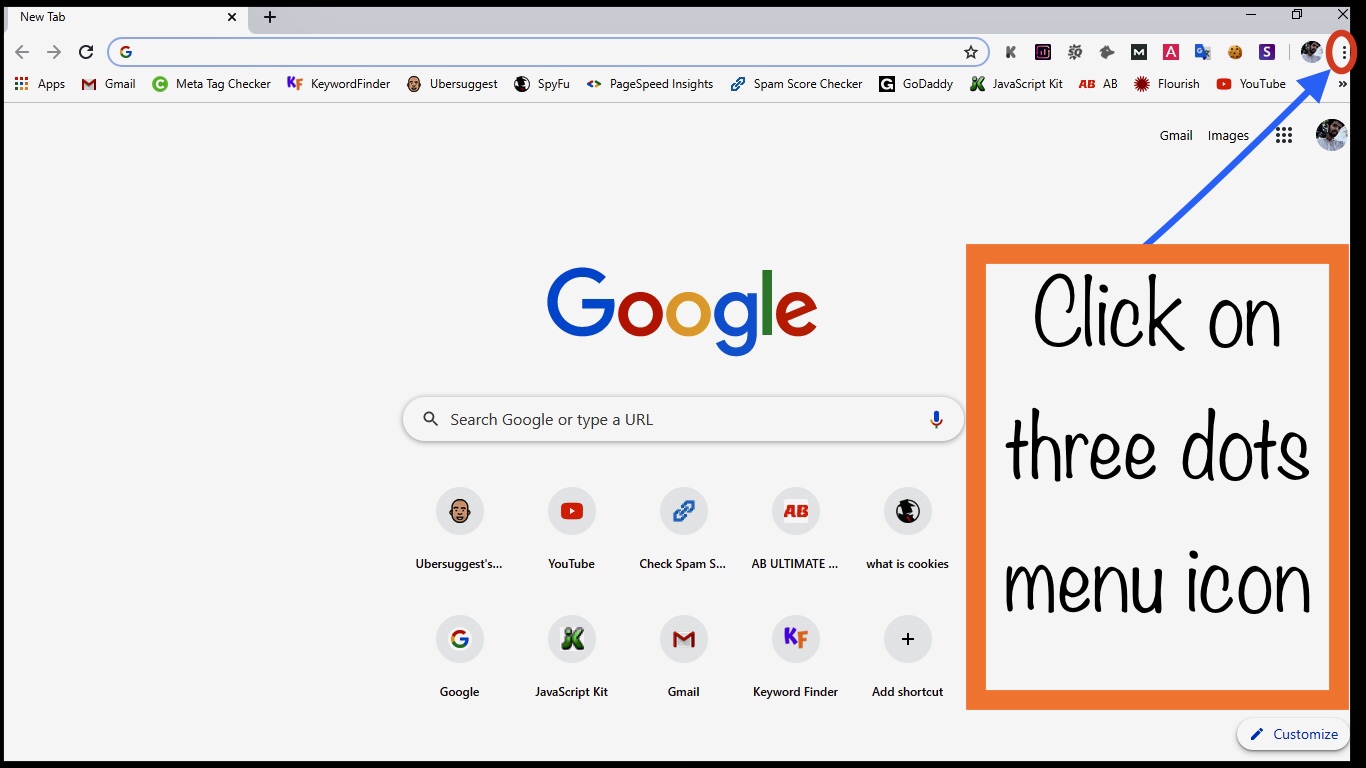This screenshot has height=768, width=1366.
Task: Open KeywordFinder bookmark
Action: click(x=338, y=84)
